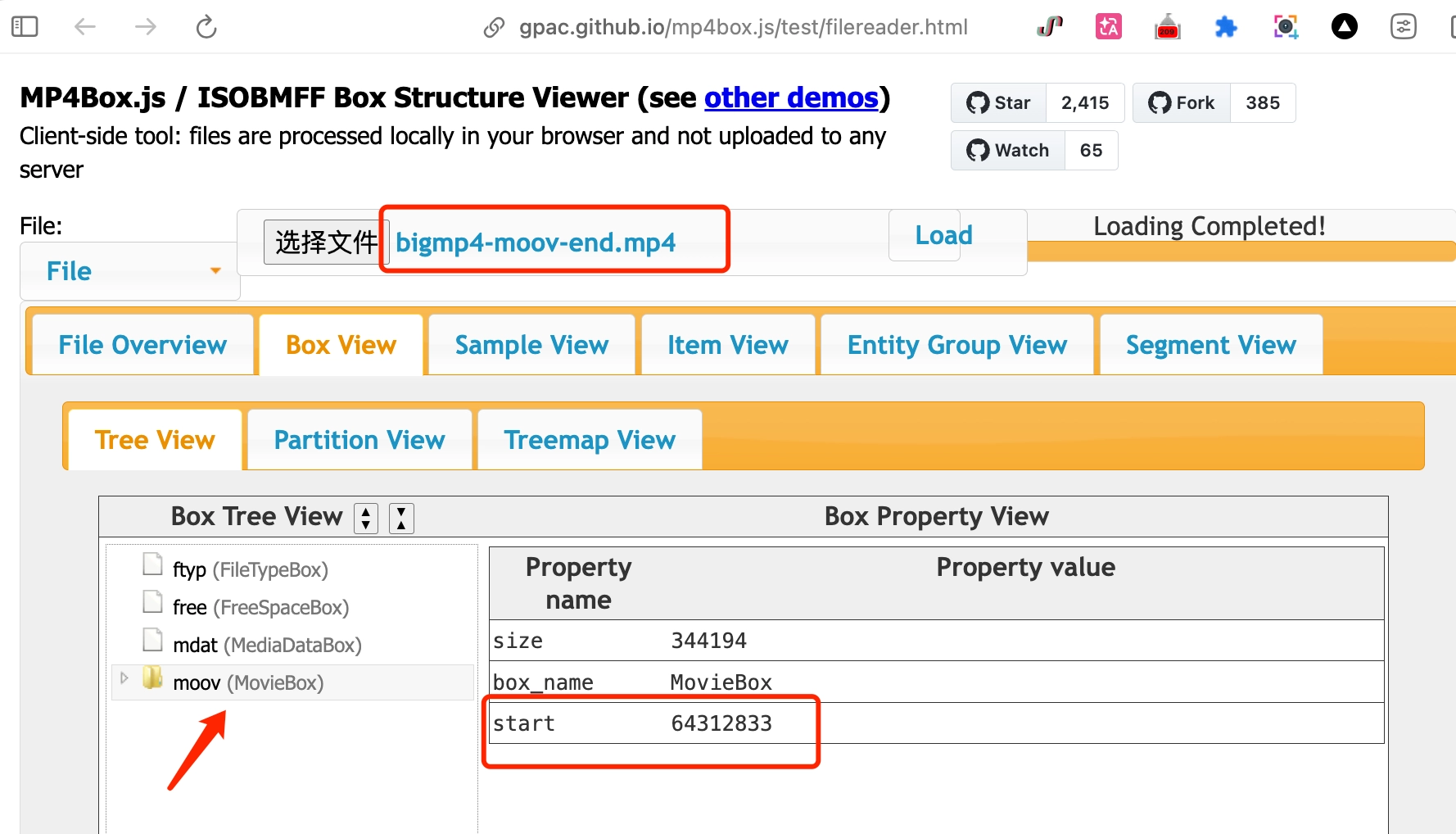Click the free box document icon

152,602
